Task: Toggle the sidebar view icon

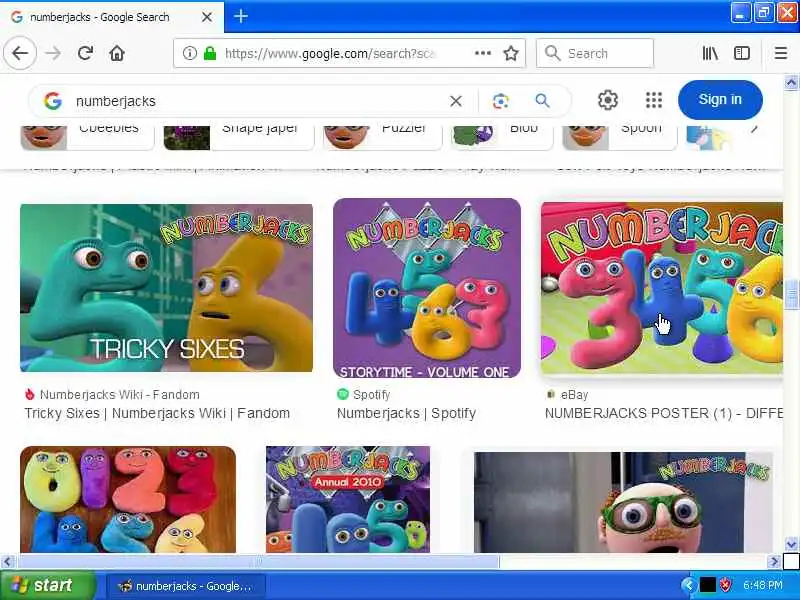Action: [742, 53]
